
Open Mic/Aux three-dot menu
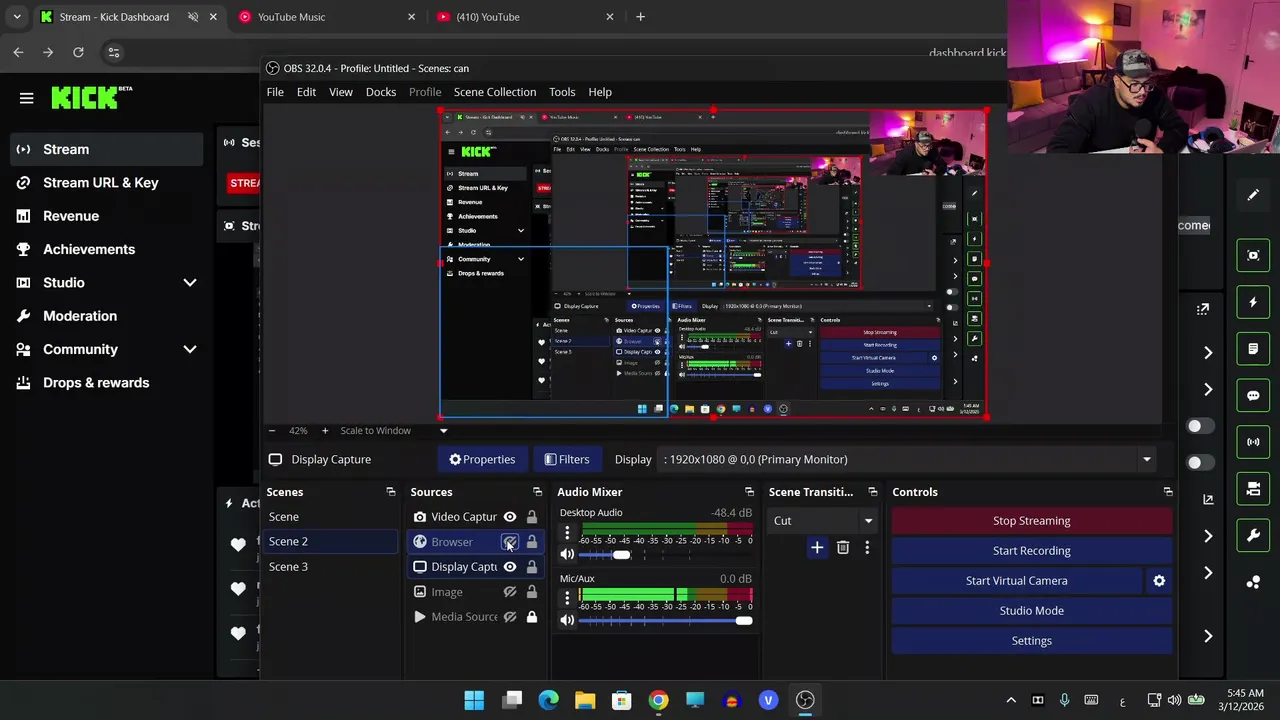tap(567, 598)
